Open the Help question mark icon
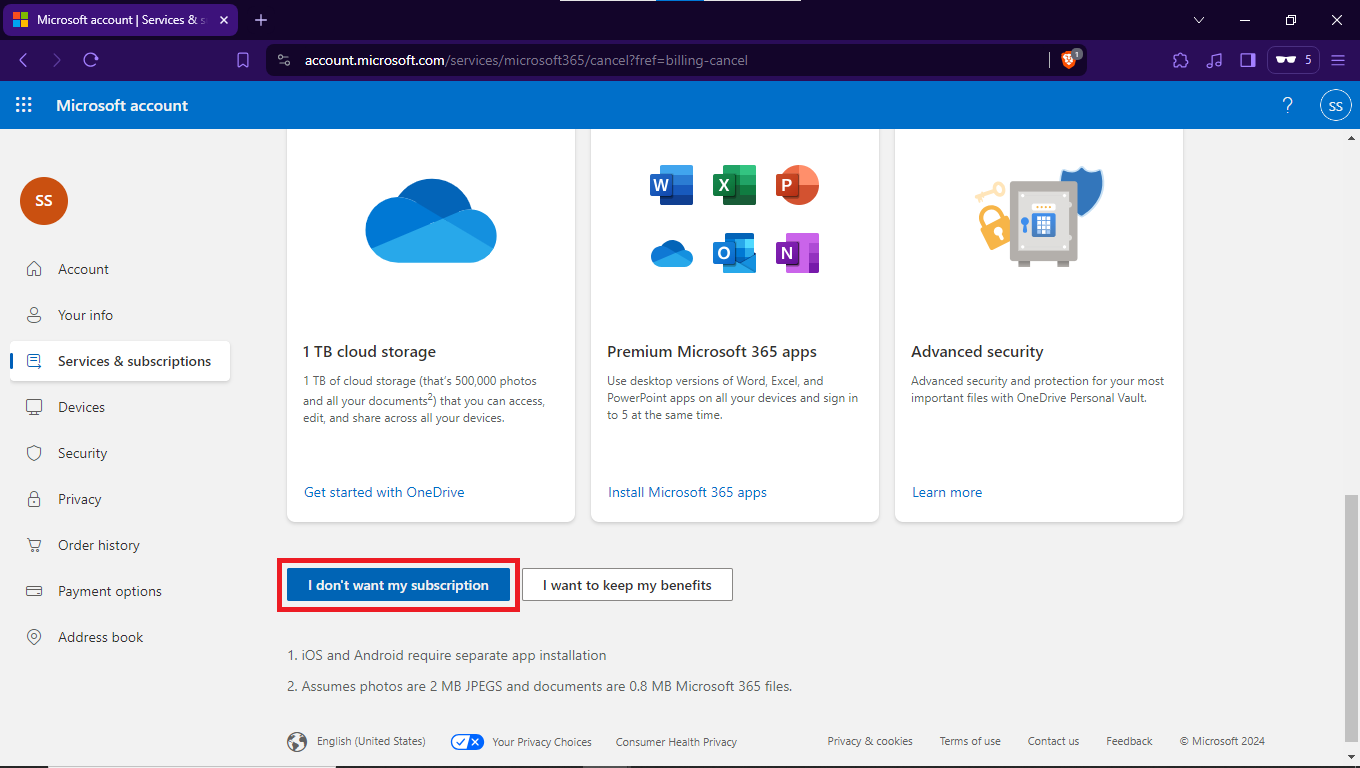This screenshot has width=1360, height=768. click(1288, 105)
